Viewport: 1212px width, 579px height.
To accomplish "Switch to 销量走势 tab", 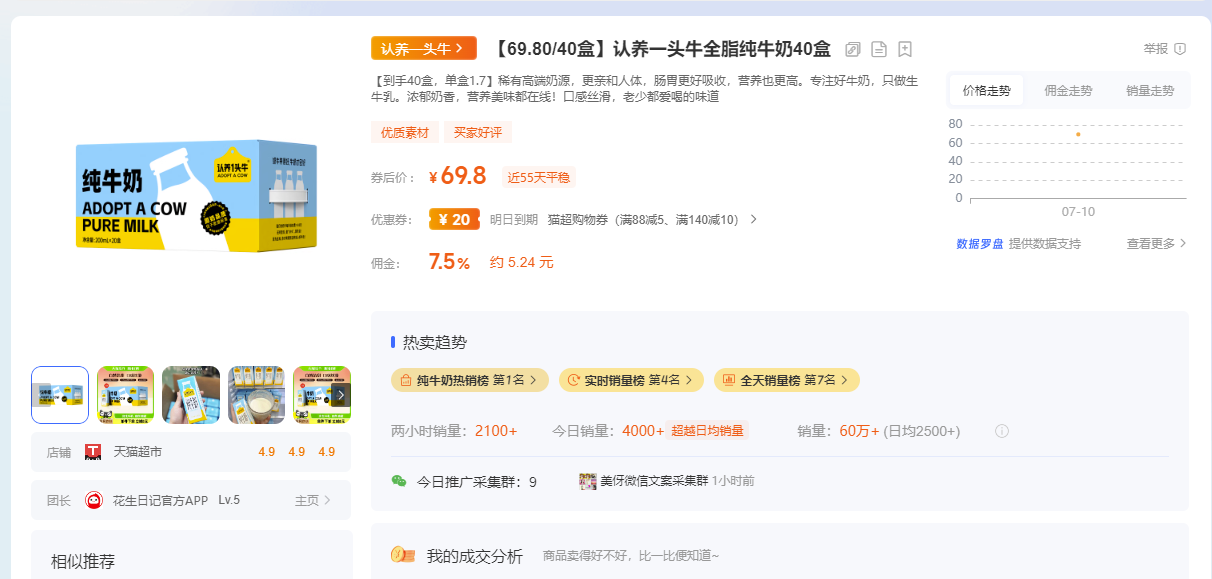I will coord(1149,91).
